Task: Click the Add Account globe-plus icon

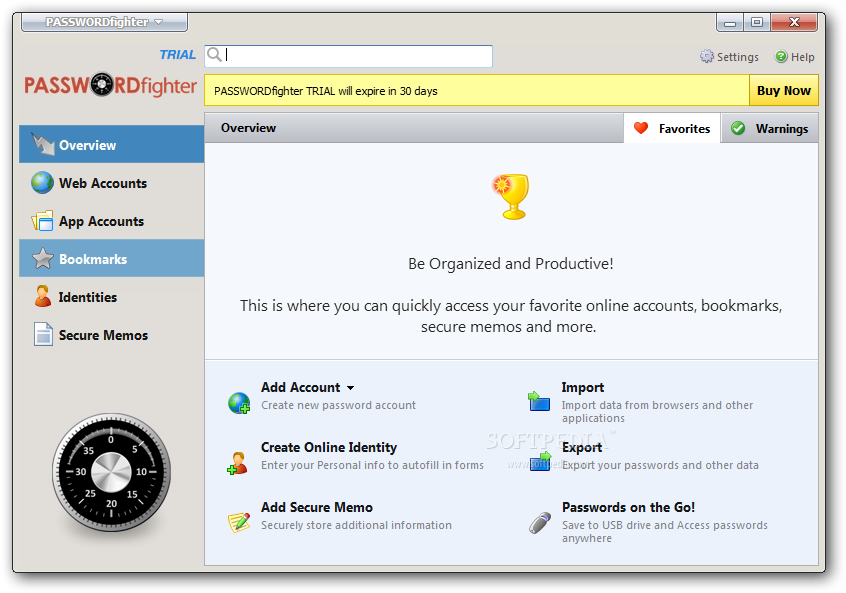Action: [x=239, y=403]
